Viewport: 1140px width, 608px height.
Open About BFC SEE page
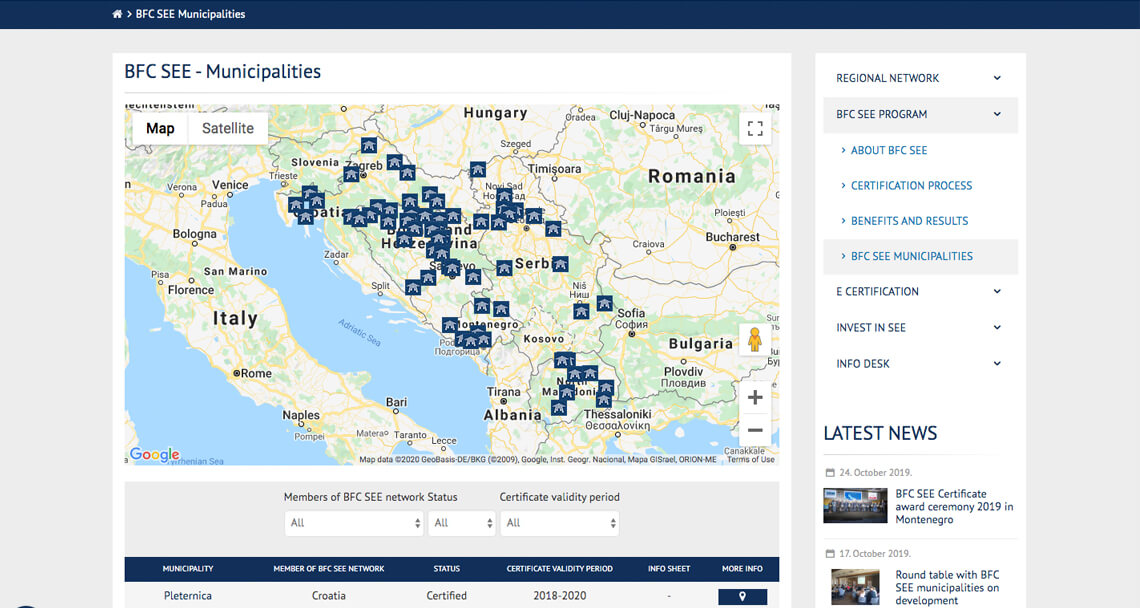point(888,150)
